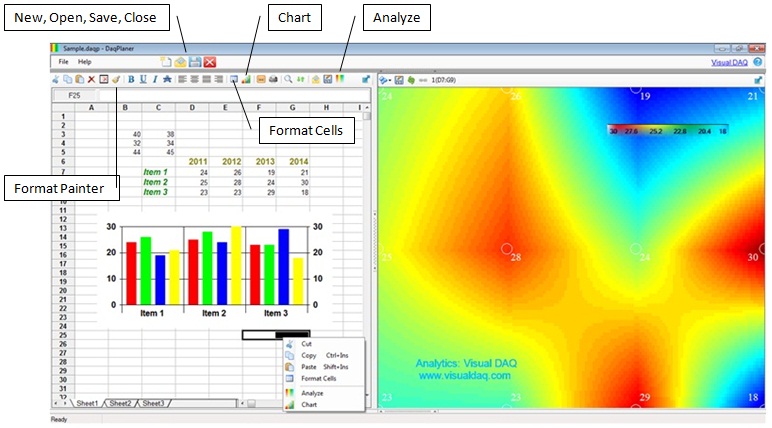Open the Format Cells toolbar icon
Viewport: 772px width, 428px height.
pyautogui.click(x=233, y=79)
